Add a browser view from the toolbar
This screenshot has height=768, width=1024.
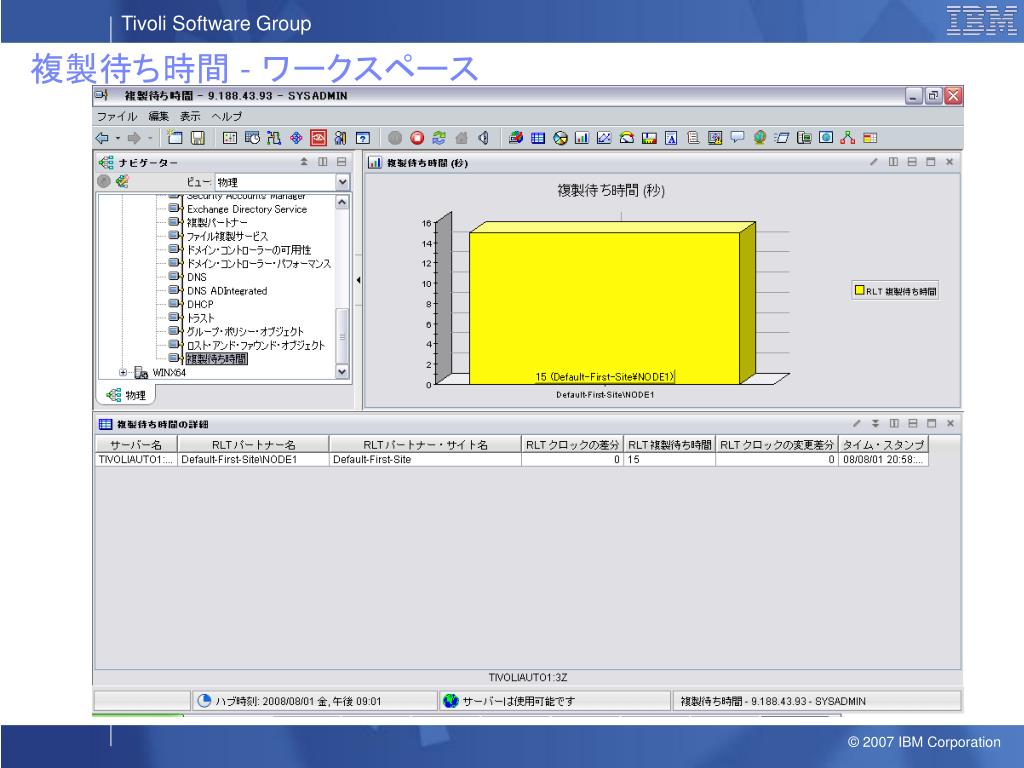pos(826,138)
